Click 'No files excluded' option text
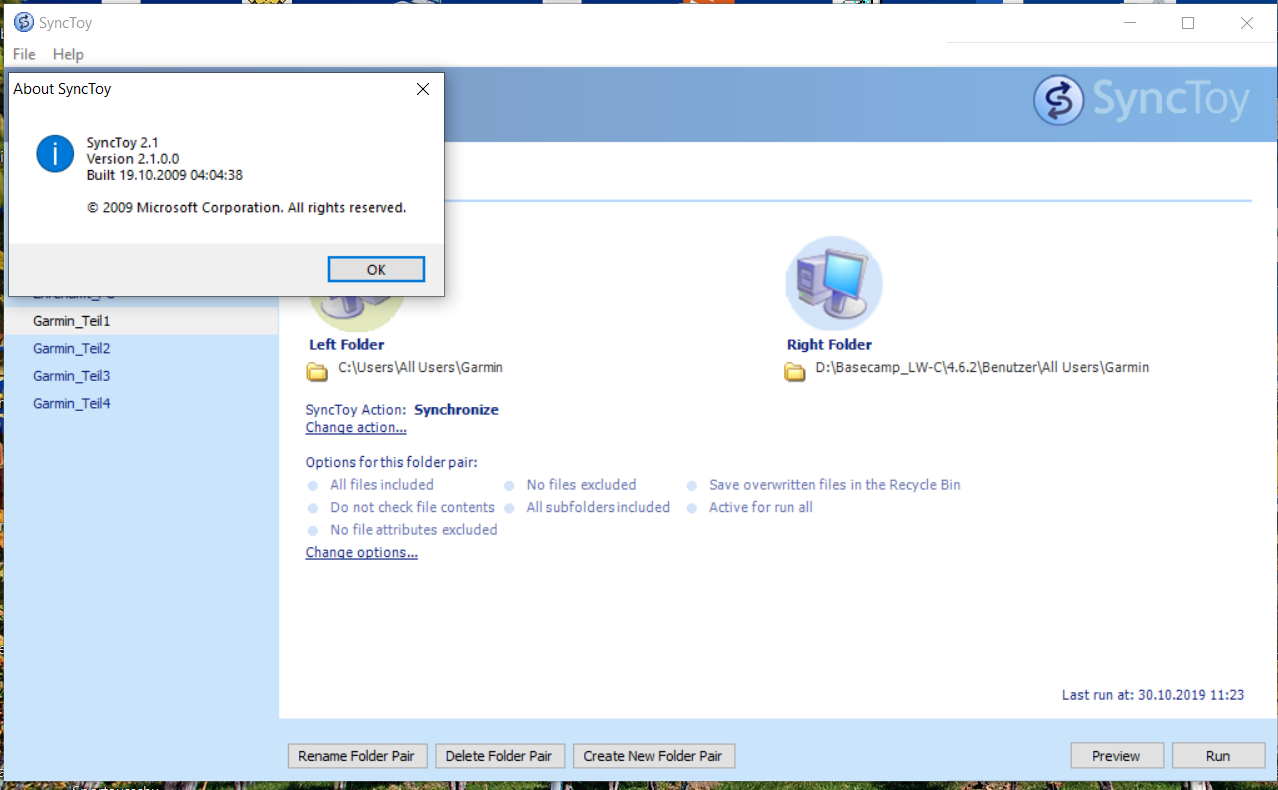 581,485
